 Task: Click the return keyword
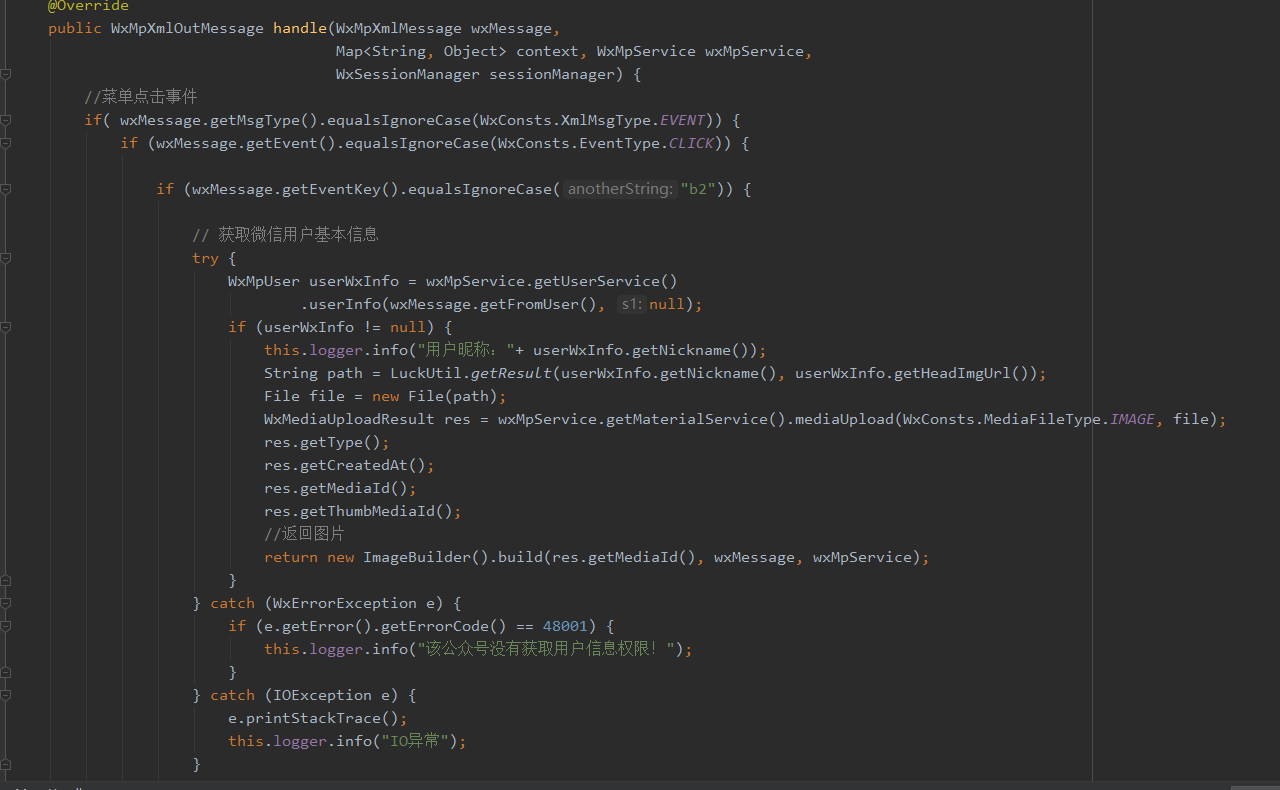pos(291,557)
